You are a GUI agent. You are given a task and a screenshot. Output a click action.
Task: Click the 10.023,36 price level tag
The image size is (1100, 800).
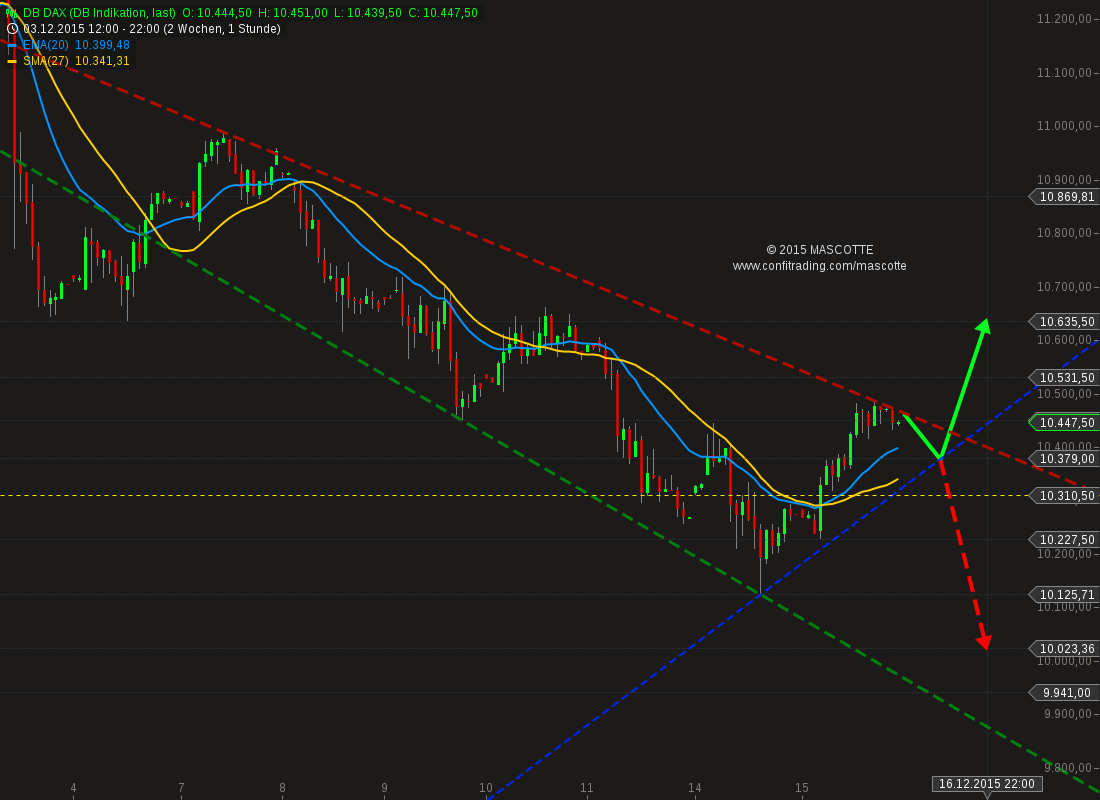1064,648
